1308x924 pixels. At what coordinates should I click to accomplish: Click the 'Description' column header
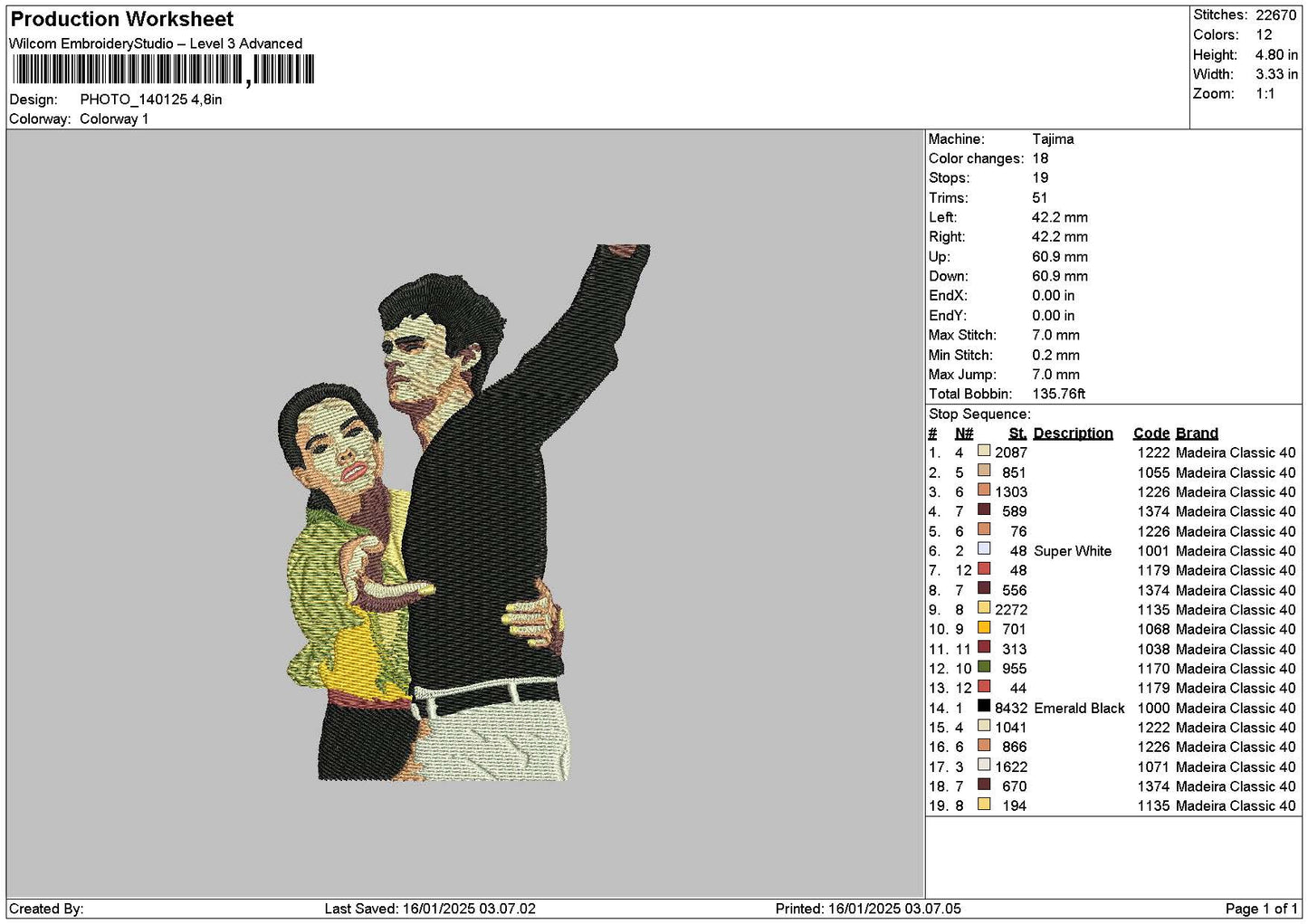point(1073,433)
